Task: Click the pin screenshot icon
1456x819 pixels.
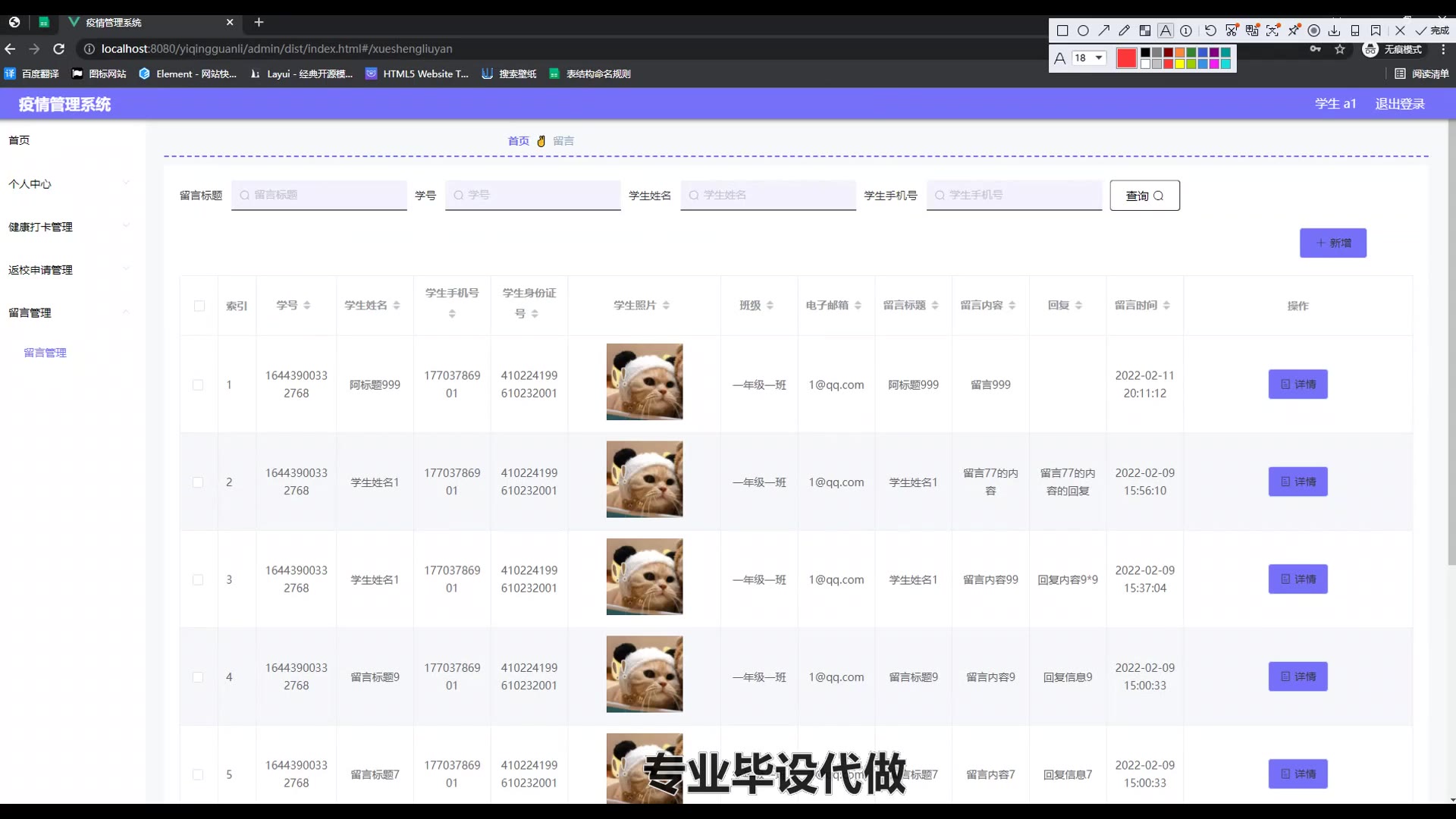Action: pyautogui.click(x=1294, y=30)
